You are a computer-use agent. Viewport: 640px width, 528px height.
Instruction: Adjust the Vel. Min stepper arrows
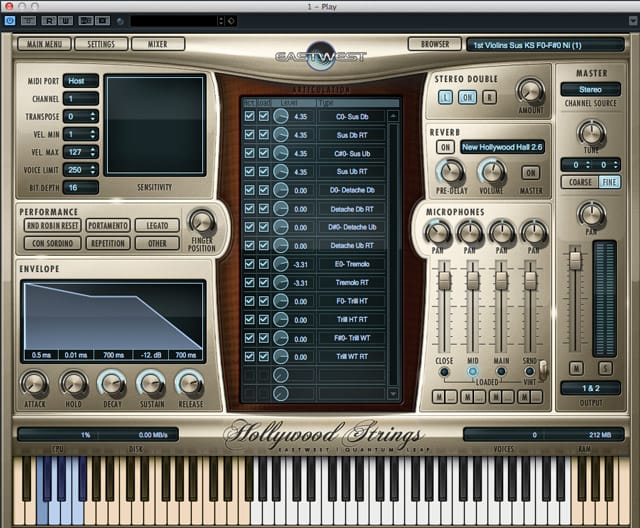tap(93, 134)
